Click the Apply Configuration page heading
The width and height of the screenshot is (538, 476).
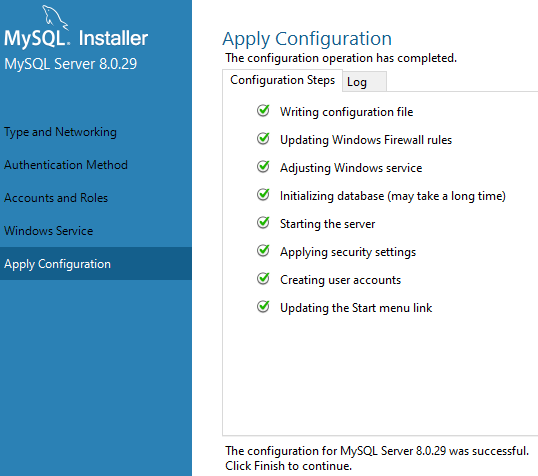(x=307, y=39)
